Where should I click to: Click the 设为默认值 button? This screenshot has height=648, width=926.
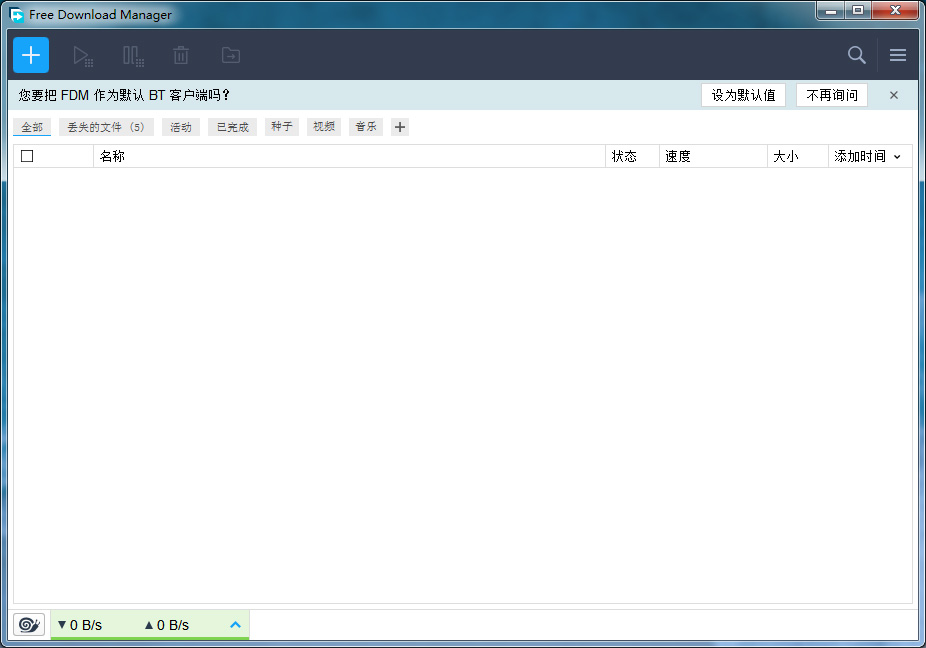click(744, 95)
